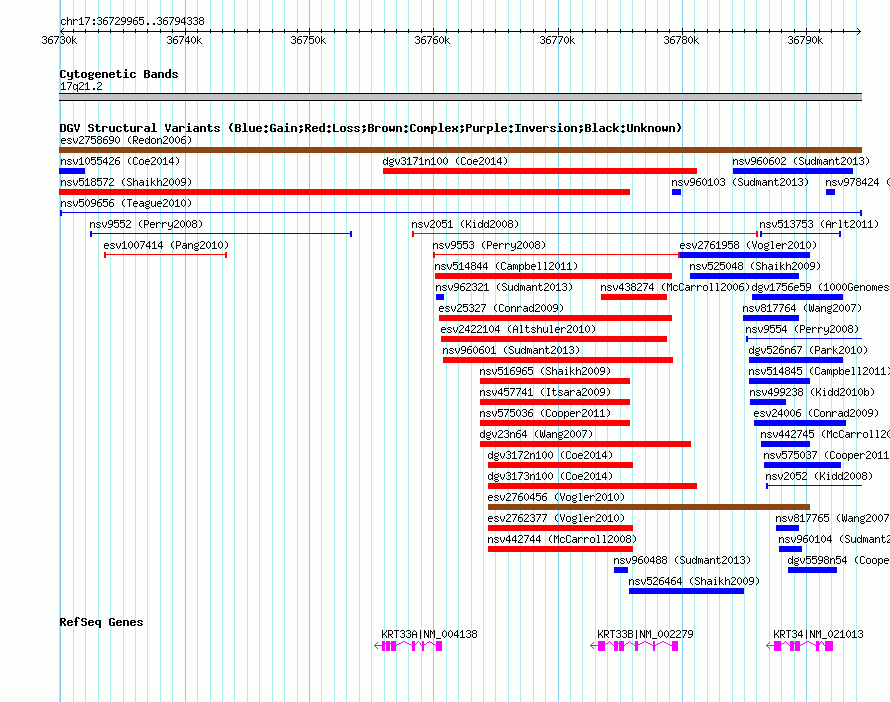890x702 pixels.
Task: Click the nsv442744 (McCarroll2008) label
Action: (x=562, y=539)
